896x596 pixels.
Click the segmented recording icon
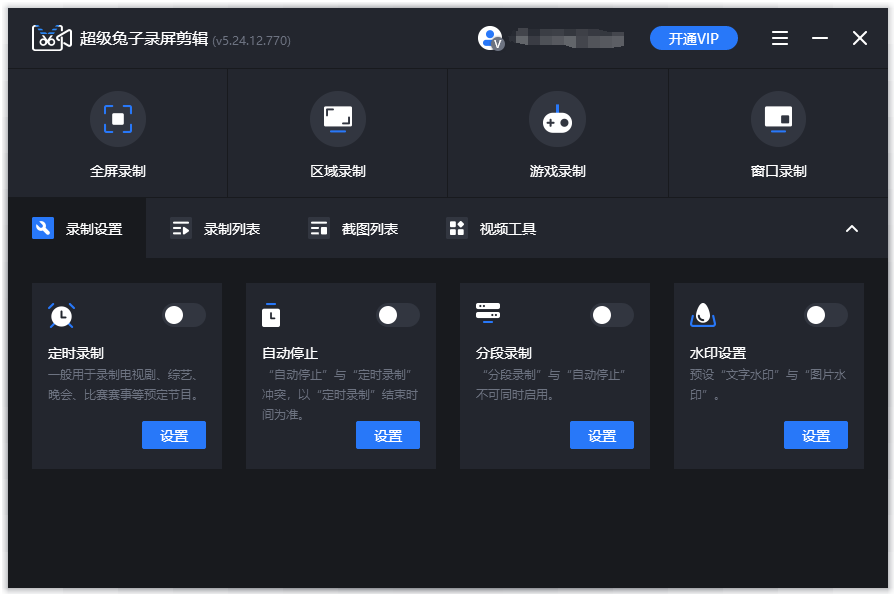click(x=488, y=312)
